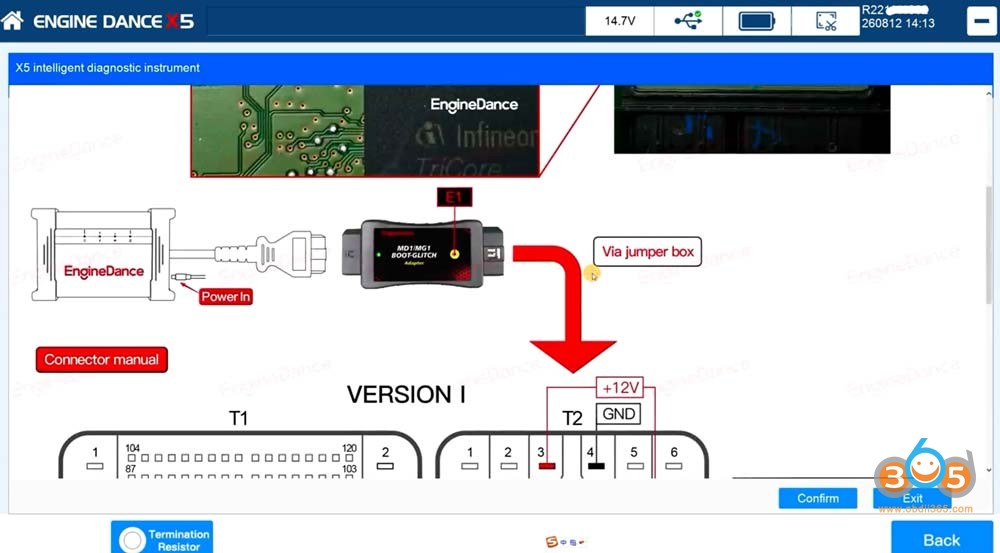Go to the Engine Dance home screen
1000x553 pixels.
(x=13, y=21)
